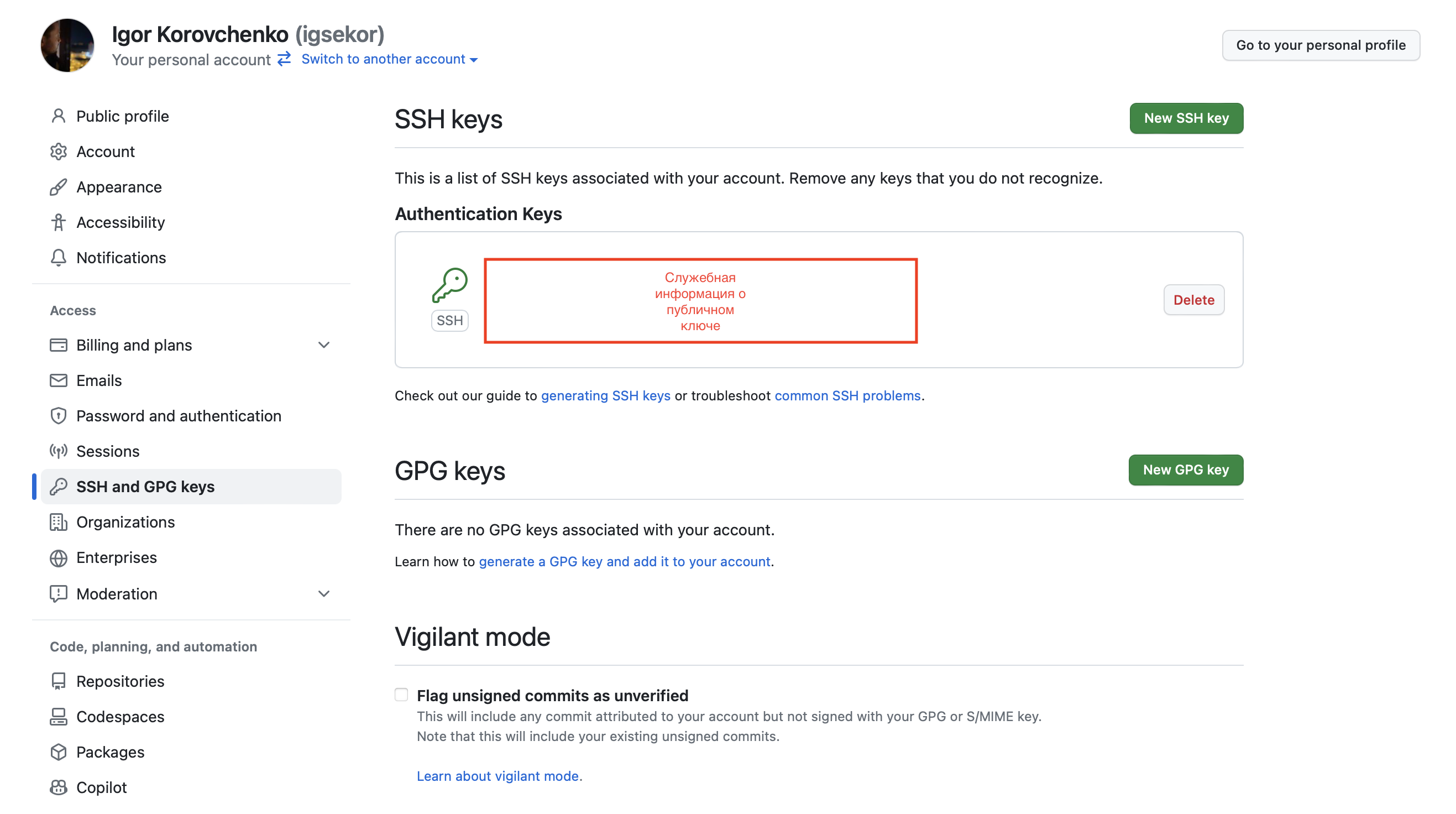Click the Appearance paintbrush icon
Image resolution: width=1456 pixels, height=814 pixels.
[58, 187]
